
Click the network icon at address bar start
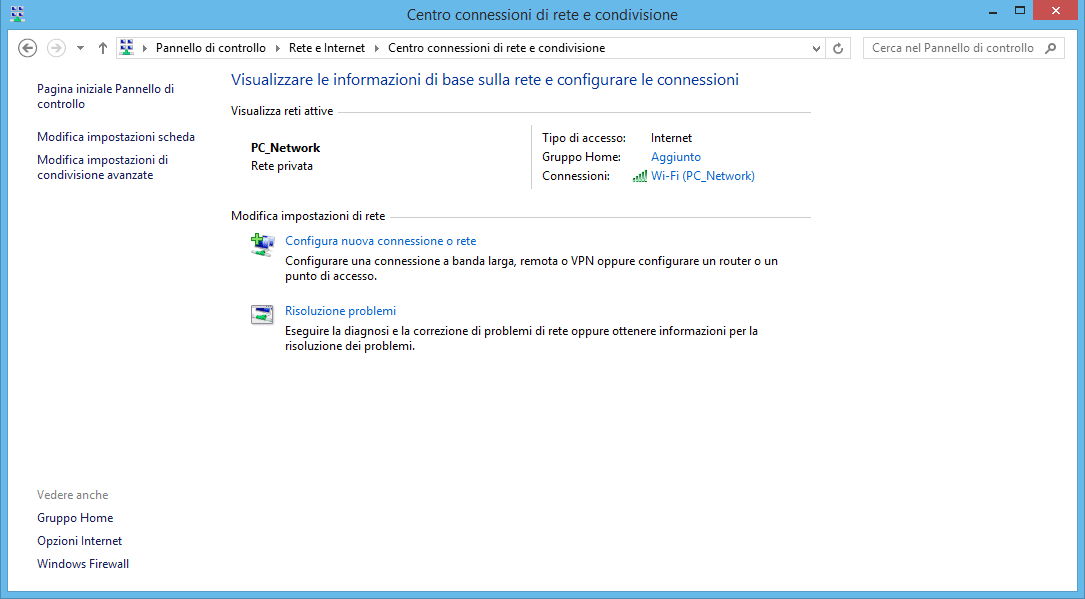[x=126, y=46]
